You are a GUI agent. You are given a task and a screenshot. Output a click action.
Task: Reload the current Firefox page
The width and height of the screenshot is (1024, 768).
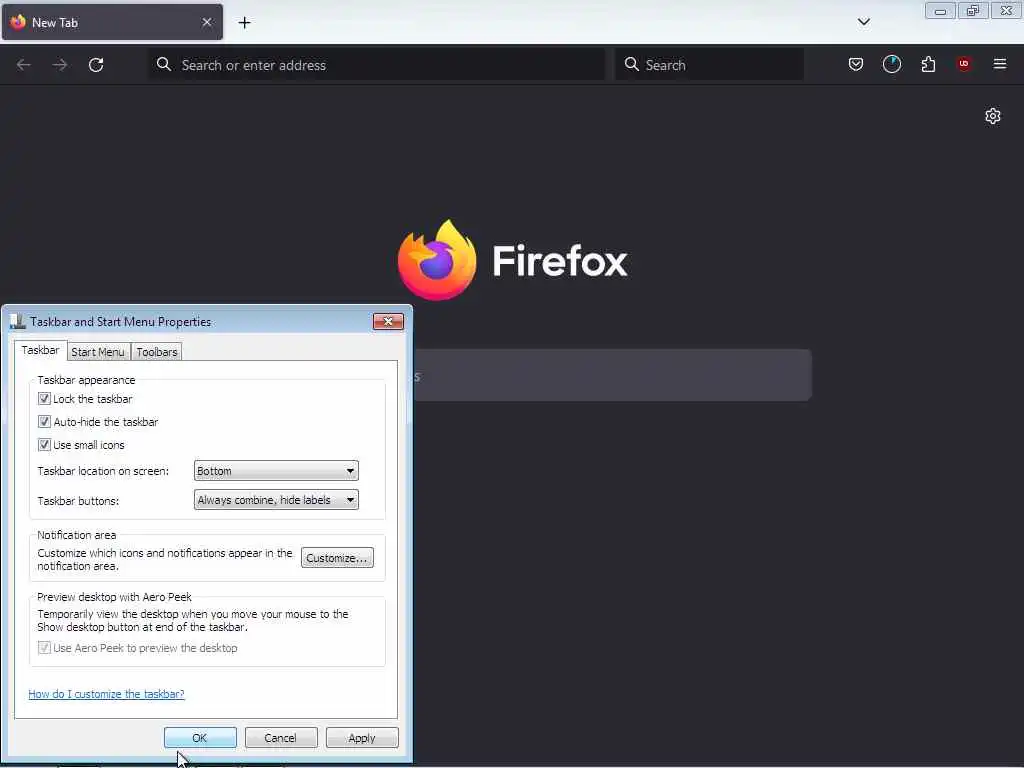coord(96,65)
